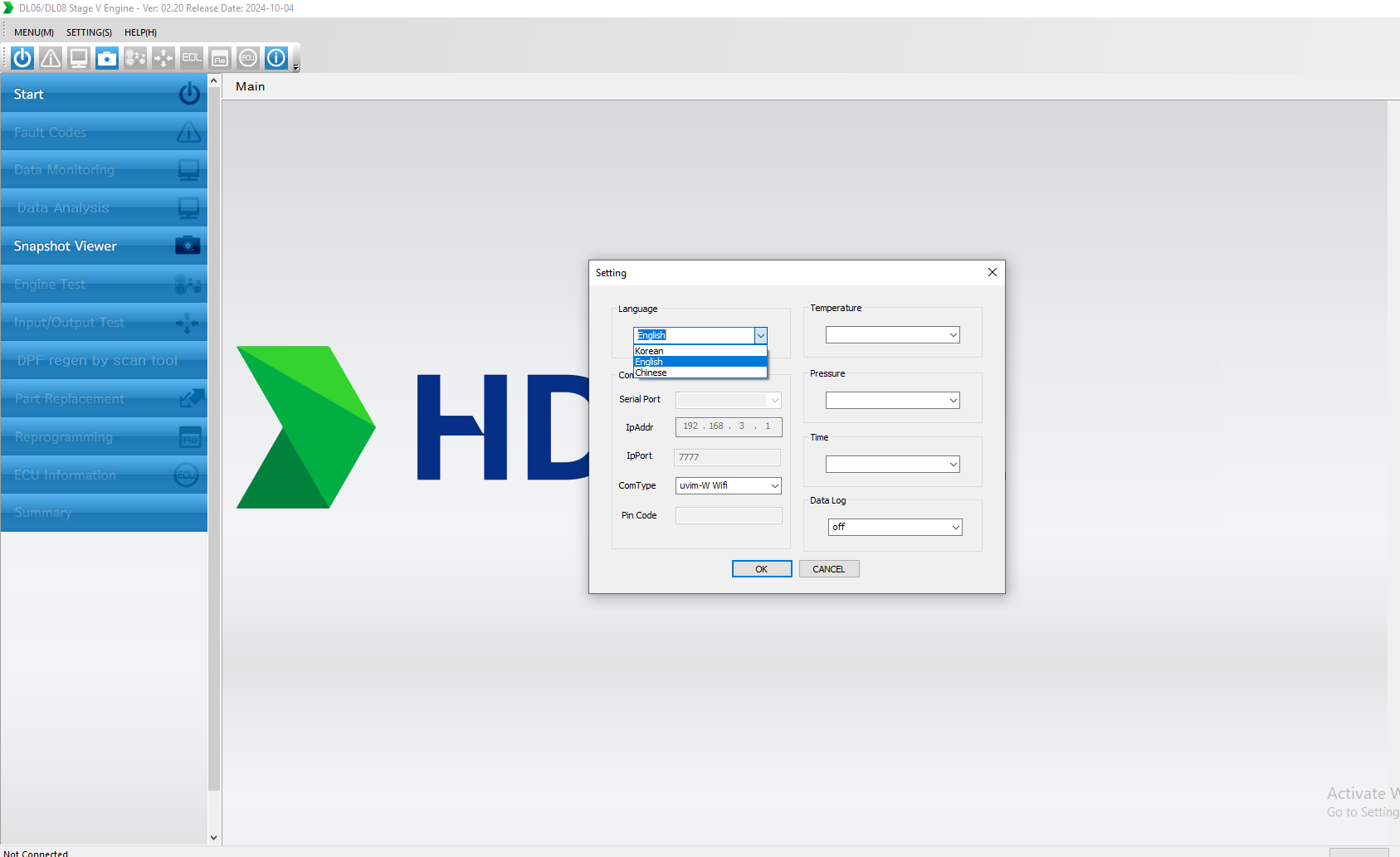
Task: Click the Data Monitoring monitor toolbar icon
Action: [x=79, y=58]
